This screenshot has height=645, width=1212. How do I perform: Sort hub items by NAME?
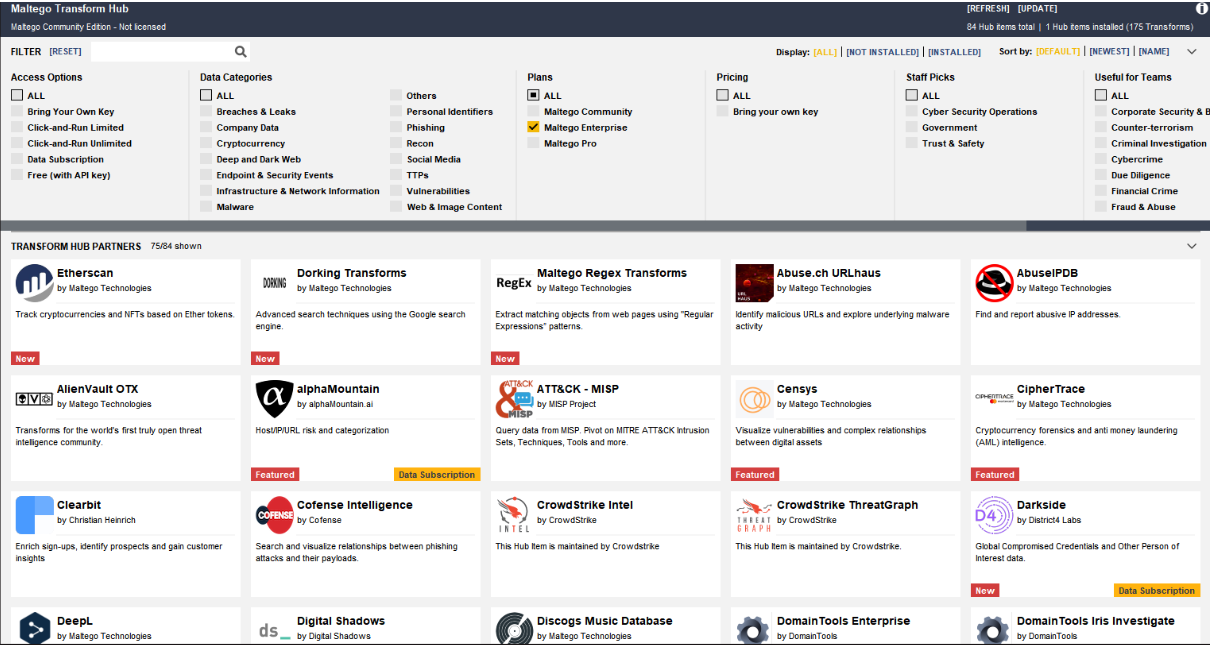click(x=1154, y=52)
